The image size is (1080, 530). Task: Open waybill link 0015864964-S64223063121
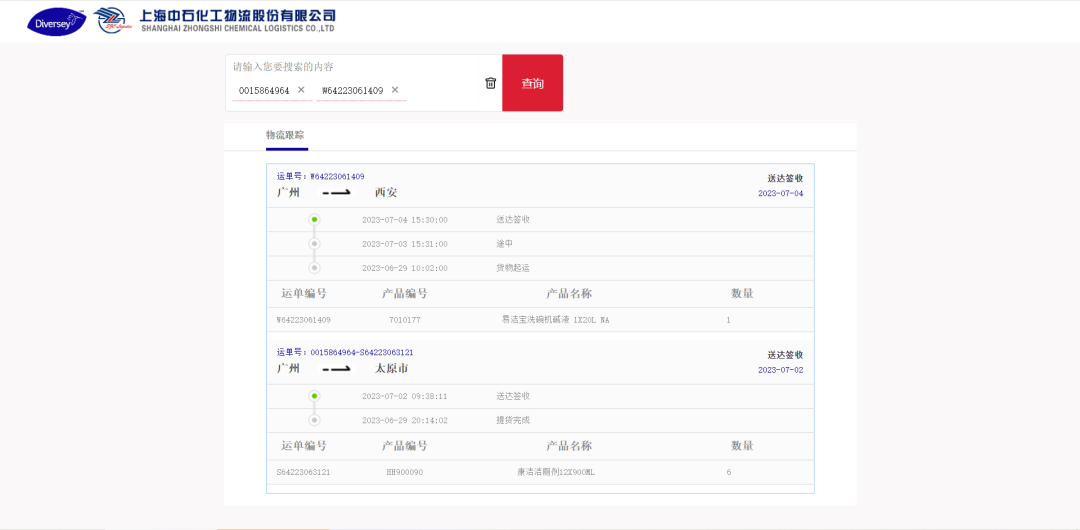click(361, 352)
